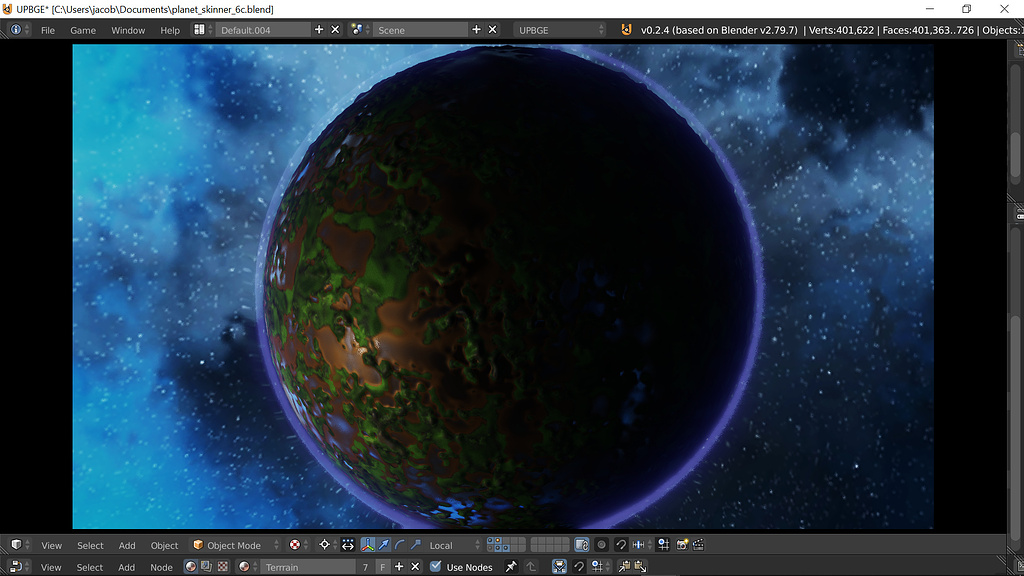The image size is (1024, 576).
Task: Toggle lock camera and layers to scene
Action: click(x=582, y=545)
